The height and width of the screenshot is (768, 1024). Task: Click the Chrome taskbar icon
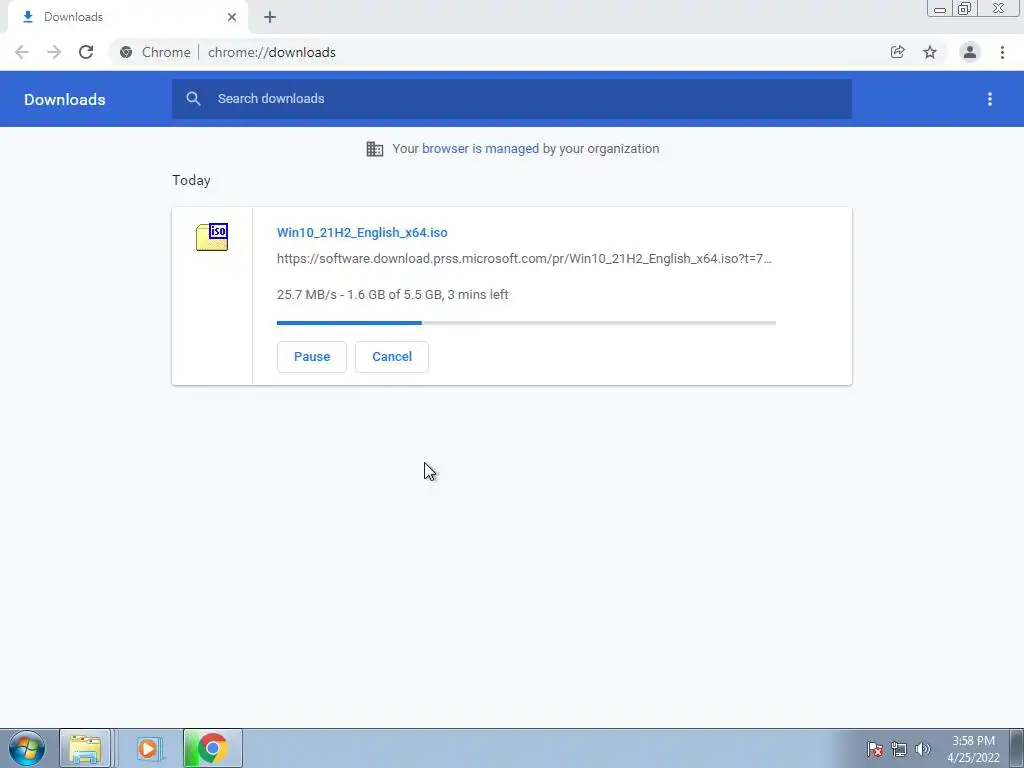click(213, 748)
